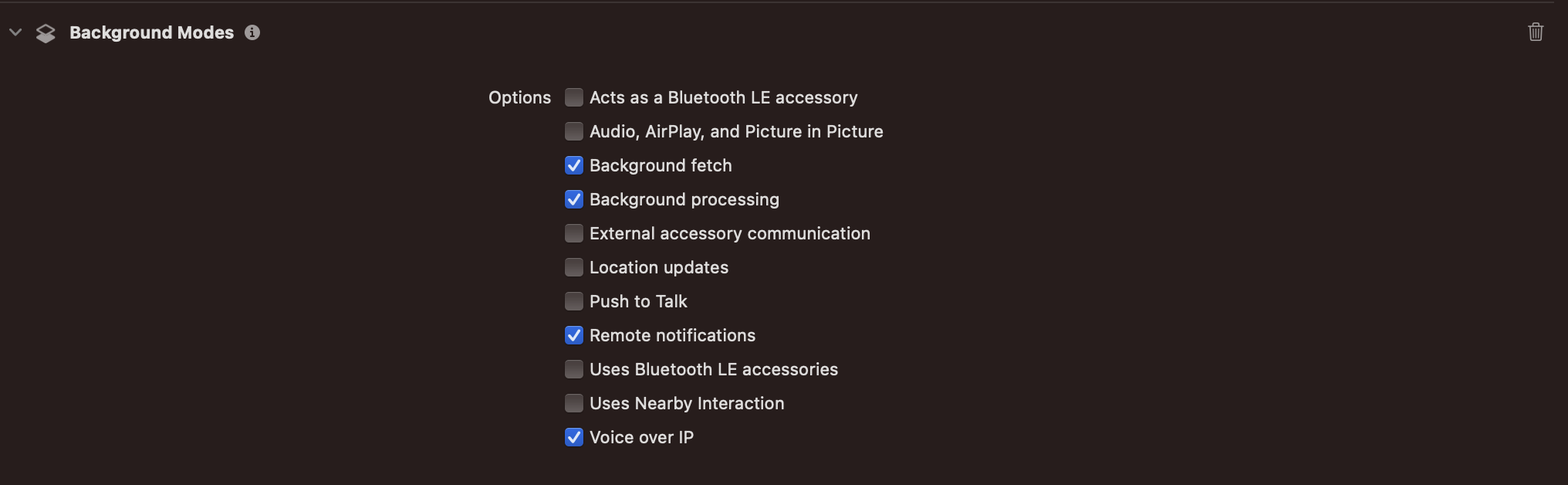Image resolution: width=1568 pixels, height=485 pixels.
Task: Tick External accessory communication checkbox
Action: coord(574,233)
